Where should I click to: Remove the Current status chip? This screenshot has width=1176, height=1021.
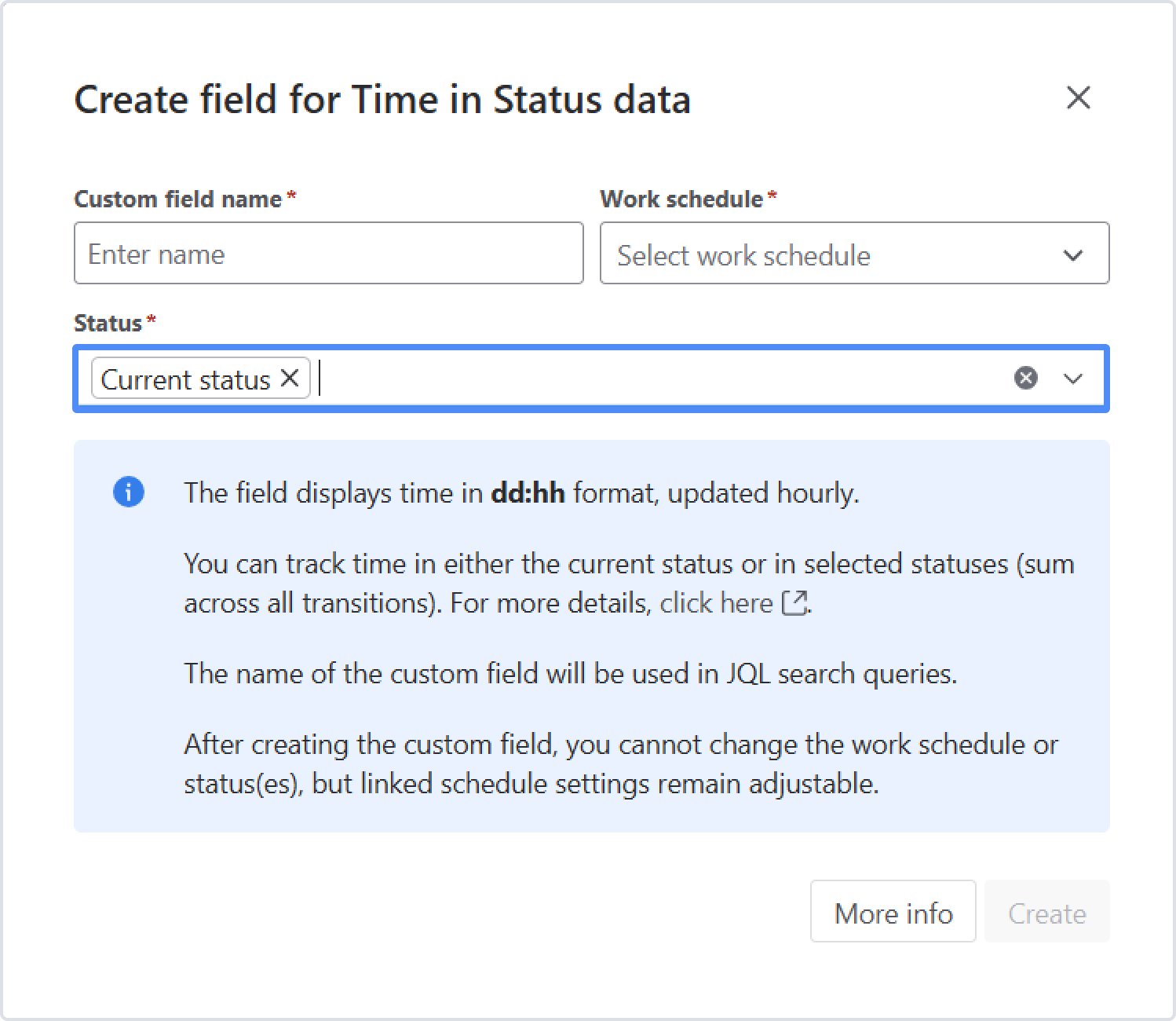pyautogui.click(x=290, y=379)
